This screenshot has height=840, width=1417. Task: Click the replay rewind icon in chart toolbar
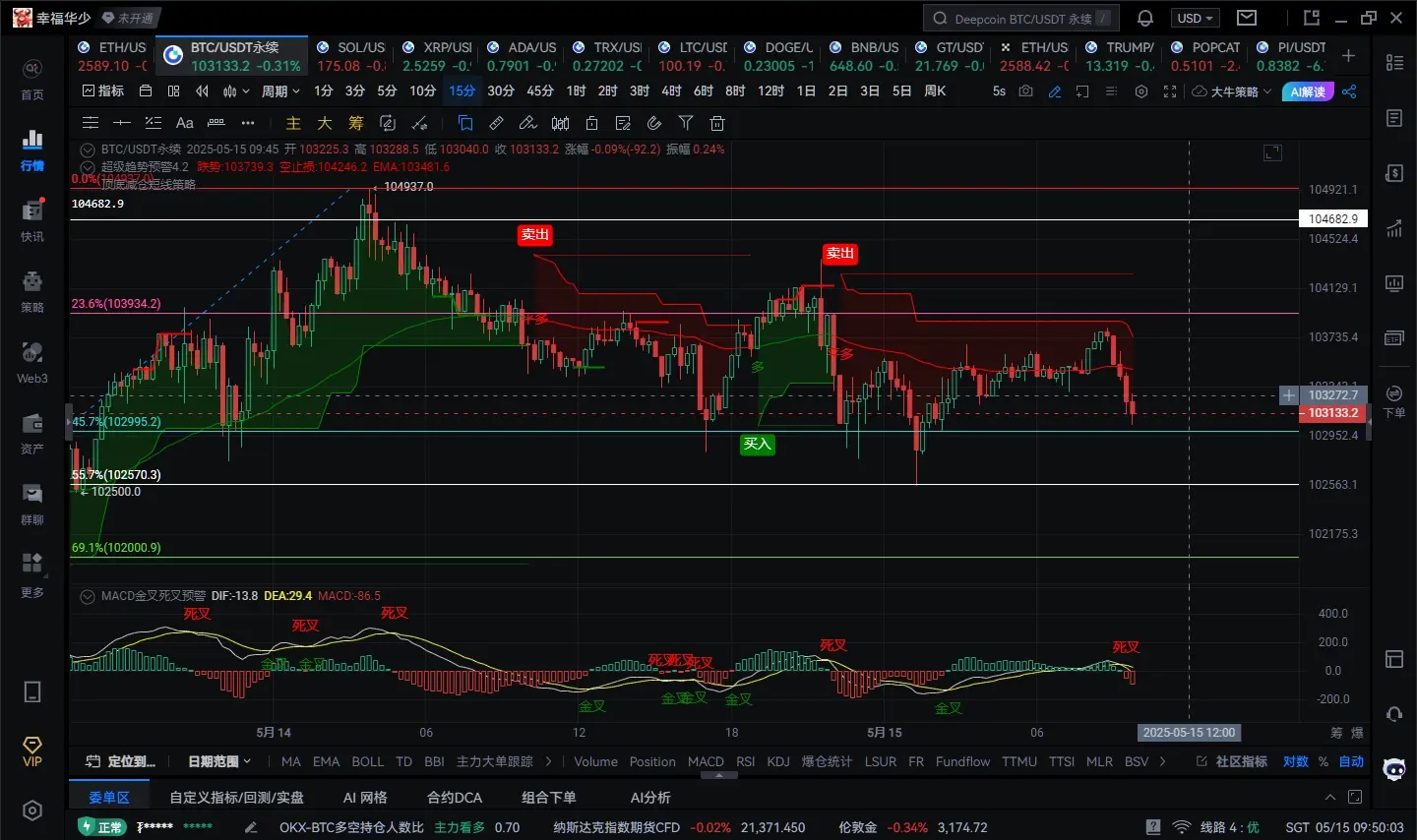tap(202, 90)
